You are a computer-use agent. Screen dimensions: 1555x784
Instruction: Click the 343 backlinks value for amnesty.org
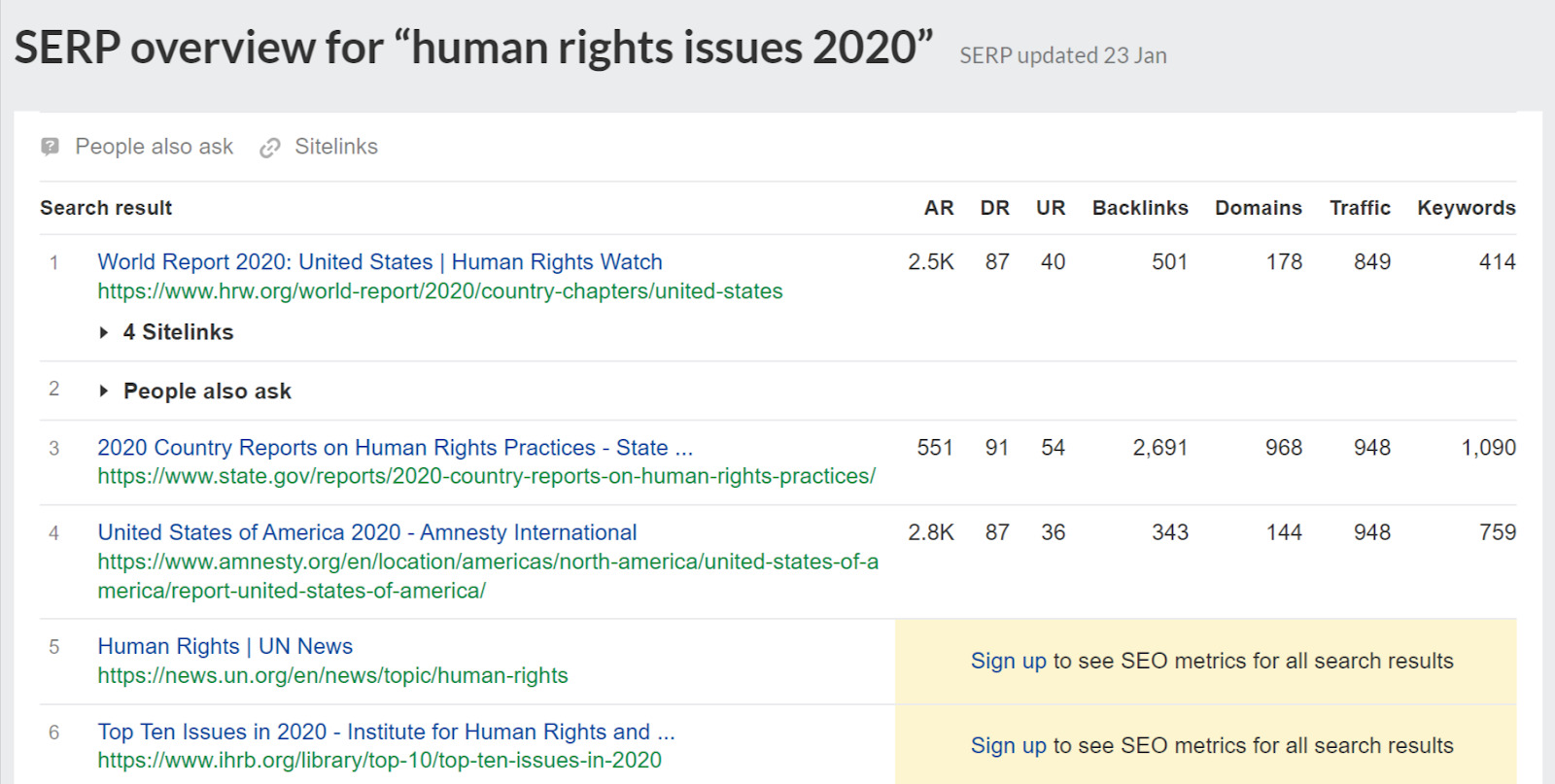coord(1170,532)
